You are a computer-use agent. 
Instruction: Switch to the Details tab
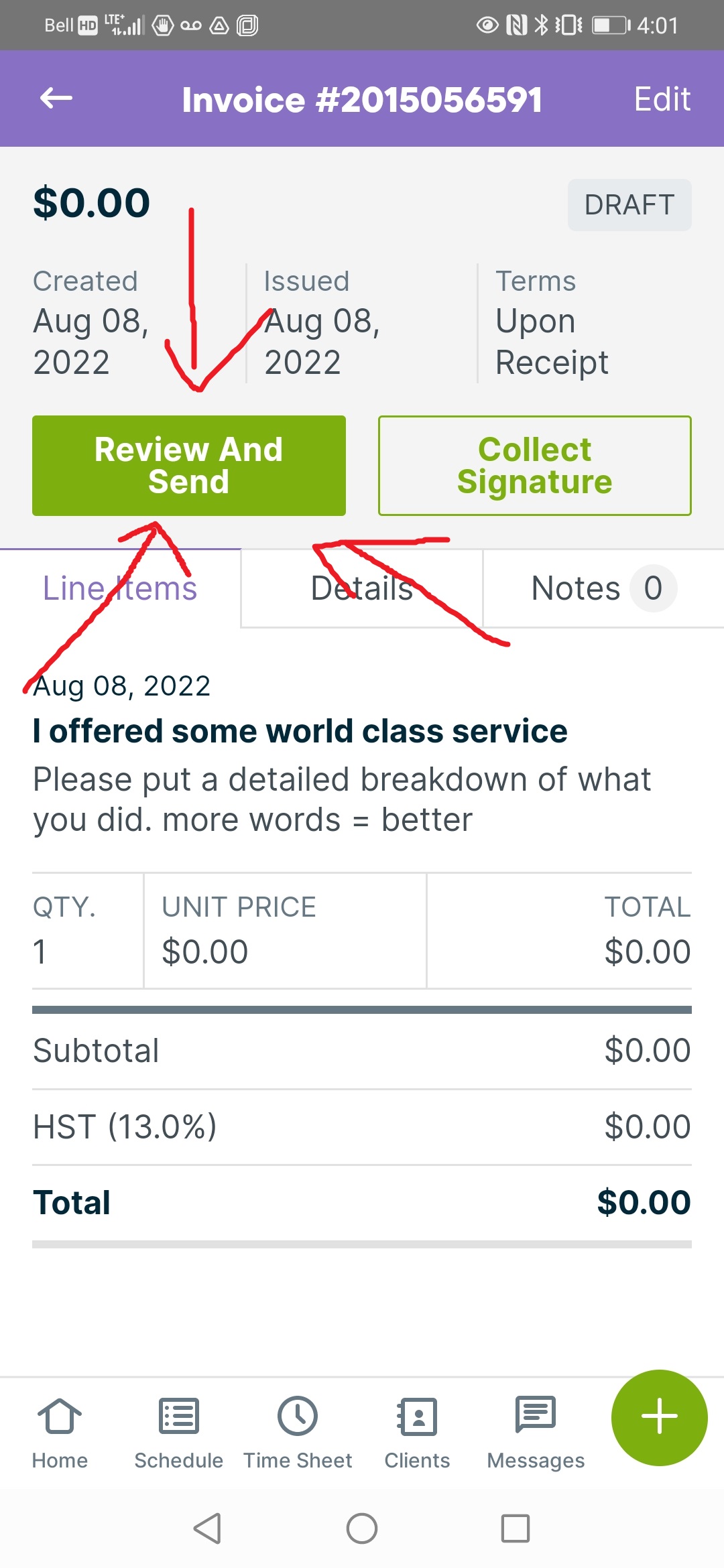click(361, 588)
